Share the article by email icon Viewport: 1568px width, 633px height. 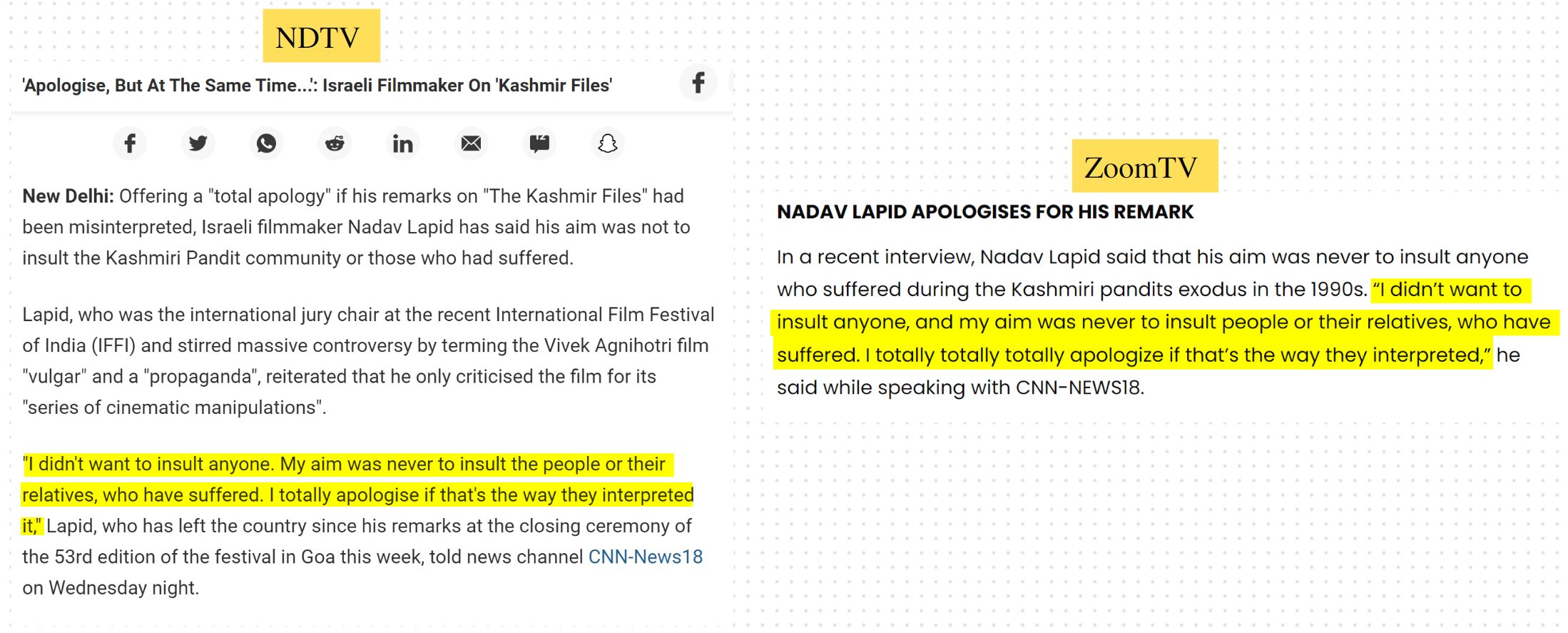pyautogui.click(x=471, y=143)
